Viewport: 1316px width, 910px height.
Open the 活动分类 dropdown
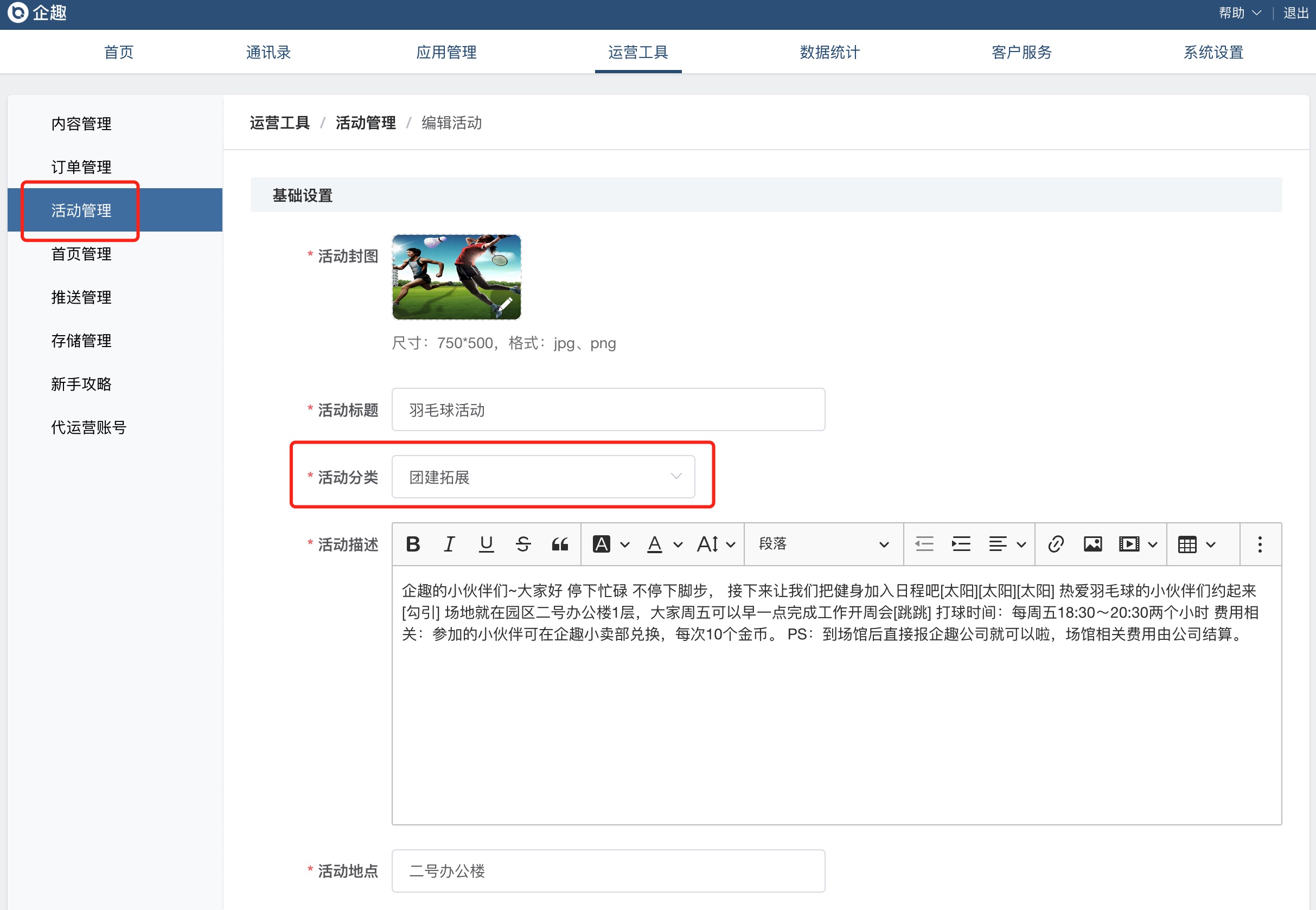pyautogui.click(x=543, y=477)
